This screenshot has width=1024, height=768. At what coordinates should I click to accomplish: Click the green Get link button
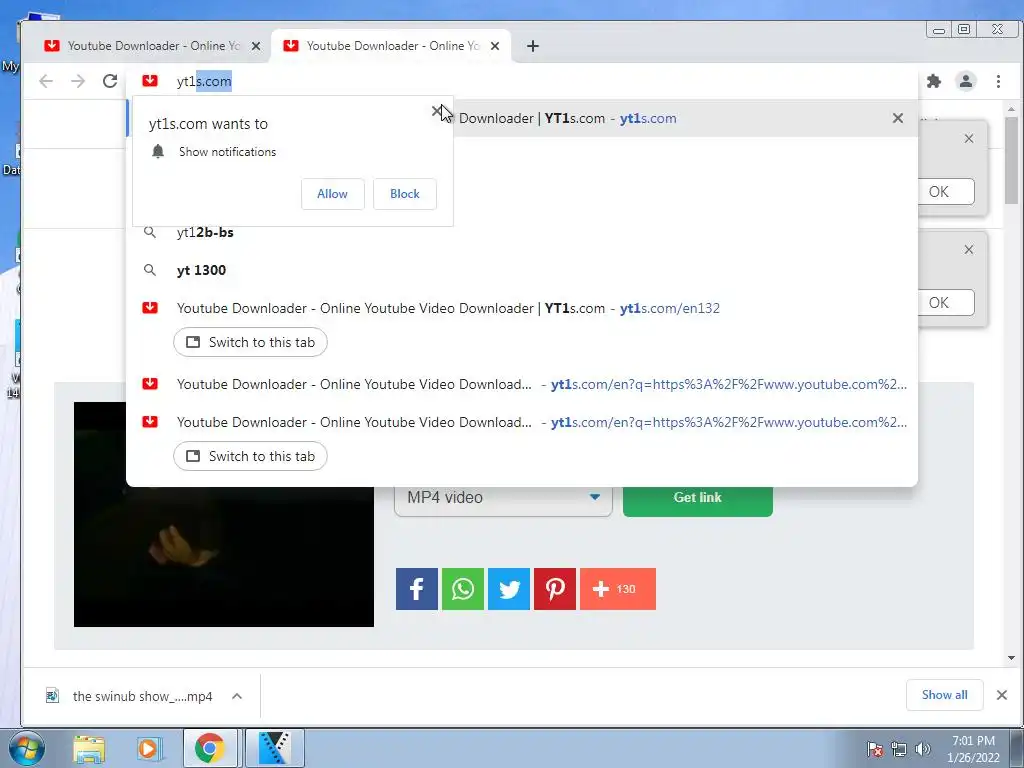click(x=697, y=498)
